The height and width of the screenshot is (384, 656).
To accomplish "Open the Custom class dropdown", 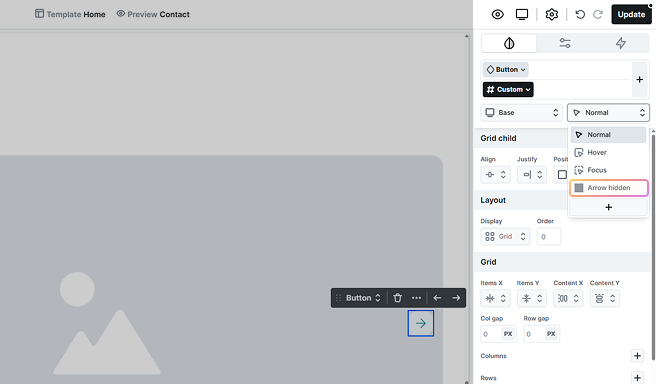I will [508, 90].
